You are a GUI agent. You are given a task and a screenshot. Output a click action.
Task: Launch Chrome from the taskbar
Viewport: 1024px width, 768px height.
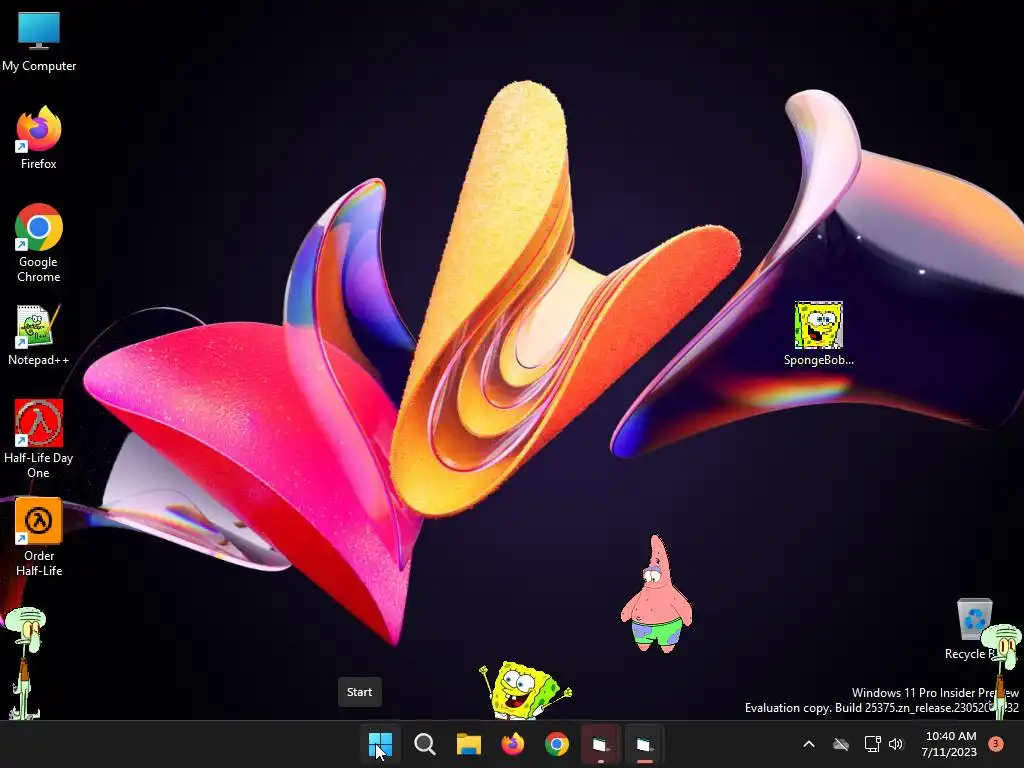tap(556, 744)
